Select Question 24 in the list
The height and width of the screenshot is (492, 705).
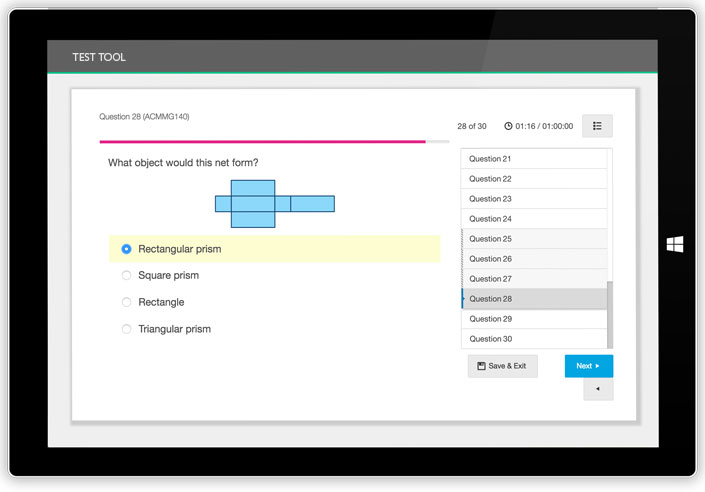[534, 219]
